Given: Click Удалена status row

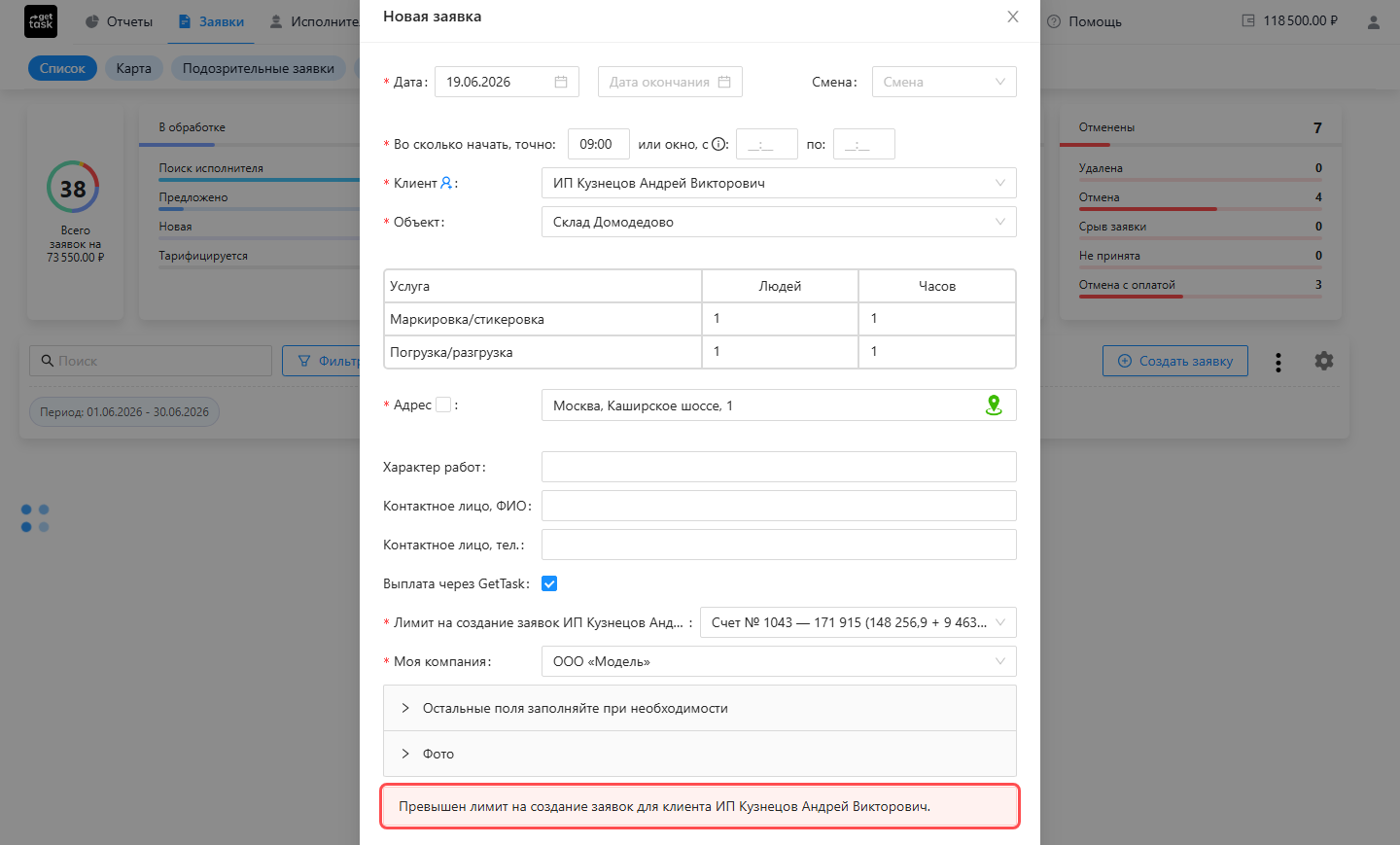Looking at the screenshot, I should tap(1200, 170).
